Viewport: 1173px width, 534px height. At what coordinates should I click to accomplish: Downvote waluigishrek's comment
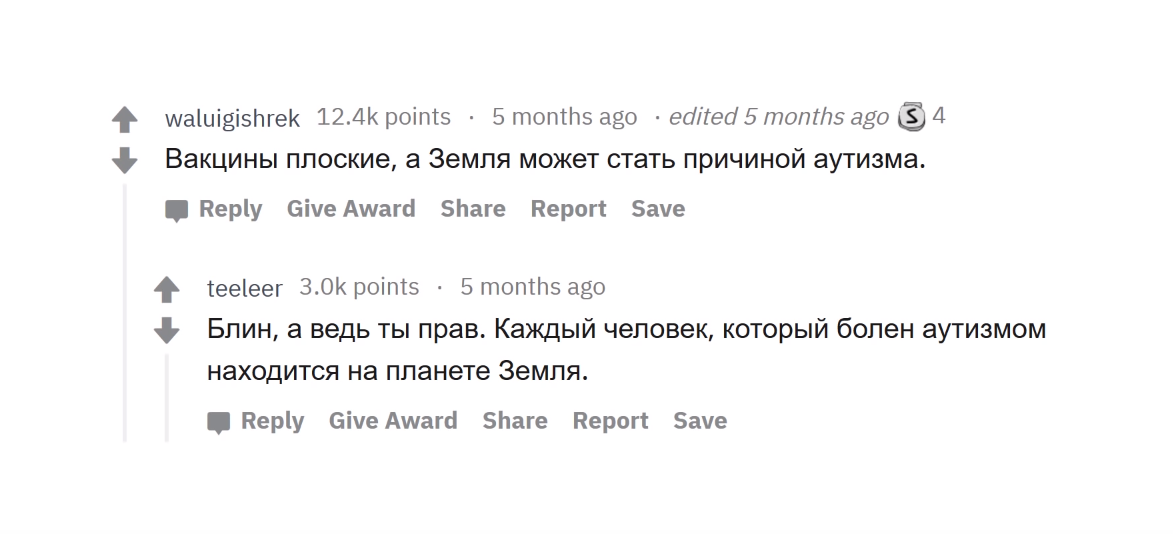124,159
